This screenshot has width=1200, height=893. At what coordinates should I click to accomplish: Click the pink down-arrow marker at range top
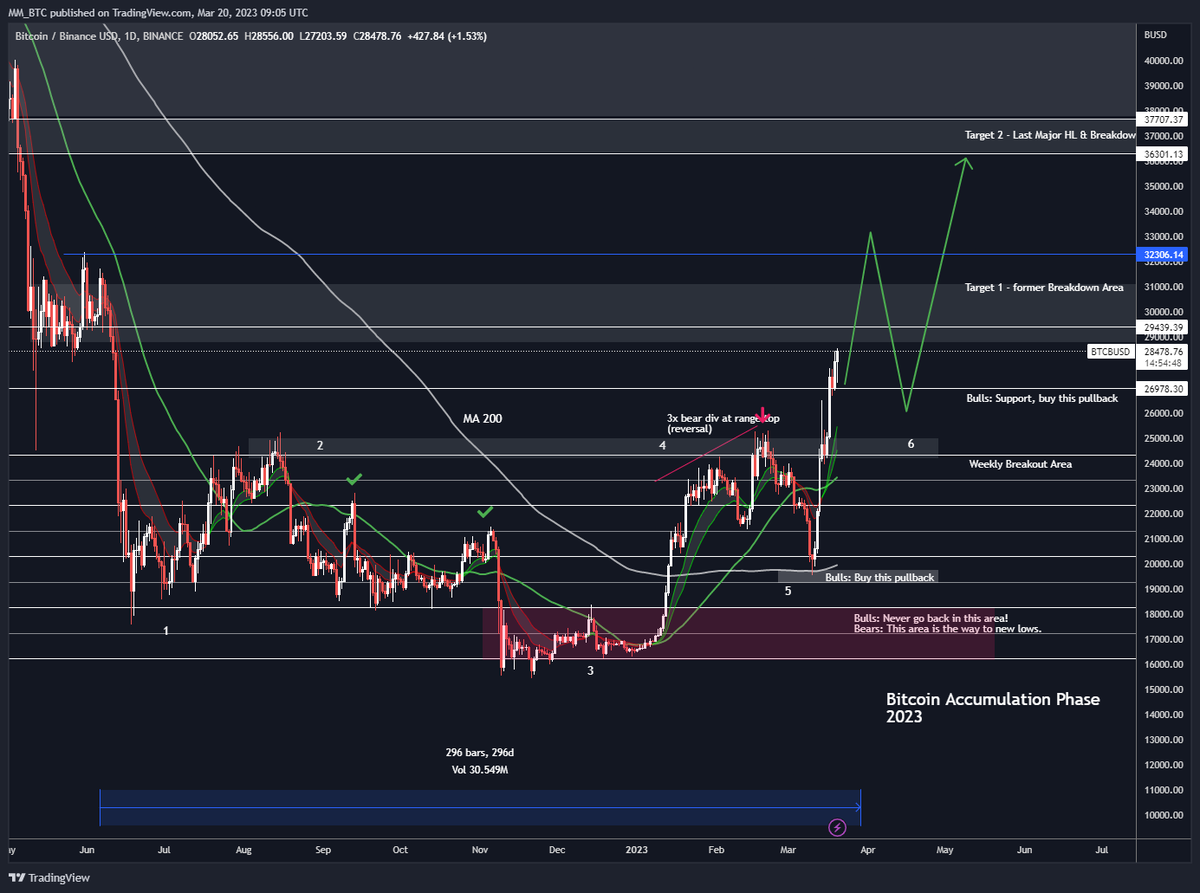click(764, 414)
